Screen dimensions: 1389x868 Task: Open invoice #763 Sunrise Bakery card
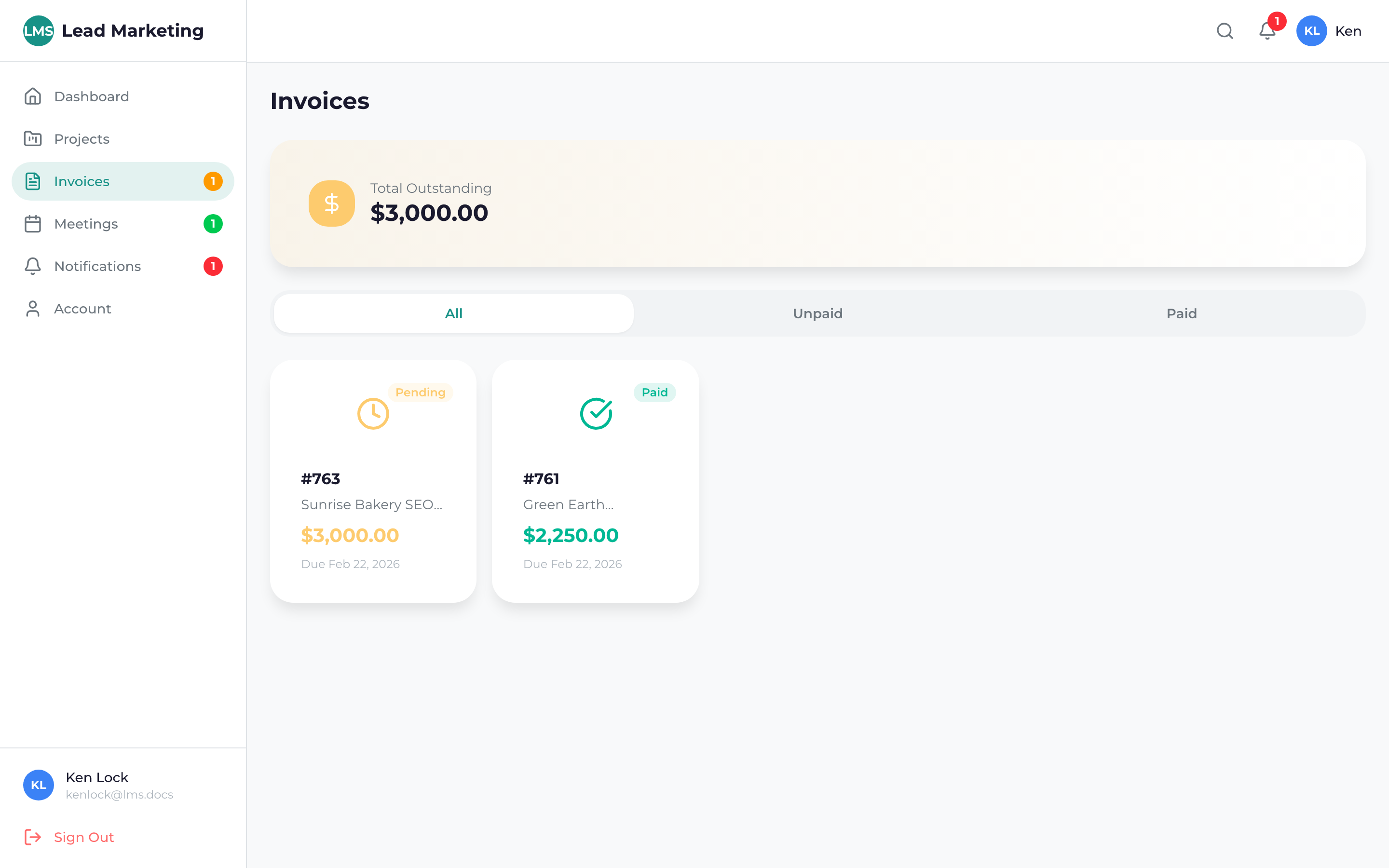(373, 505)
